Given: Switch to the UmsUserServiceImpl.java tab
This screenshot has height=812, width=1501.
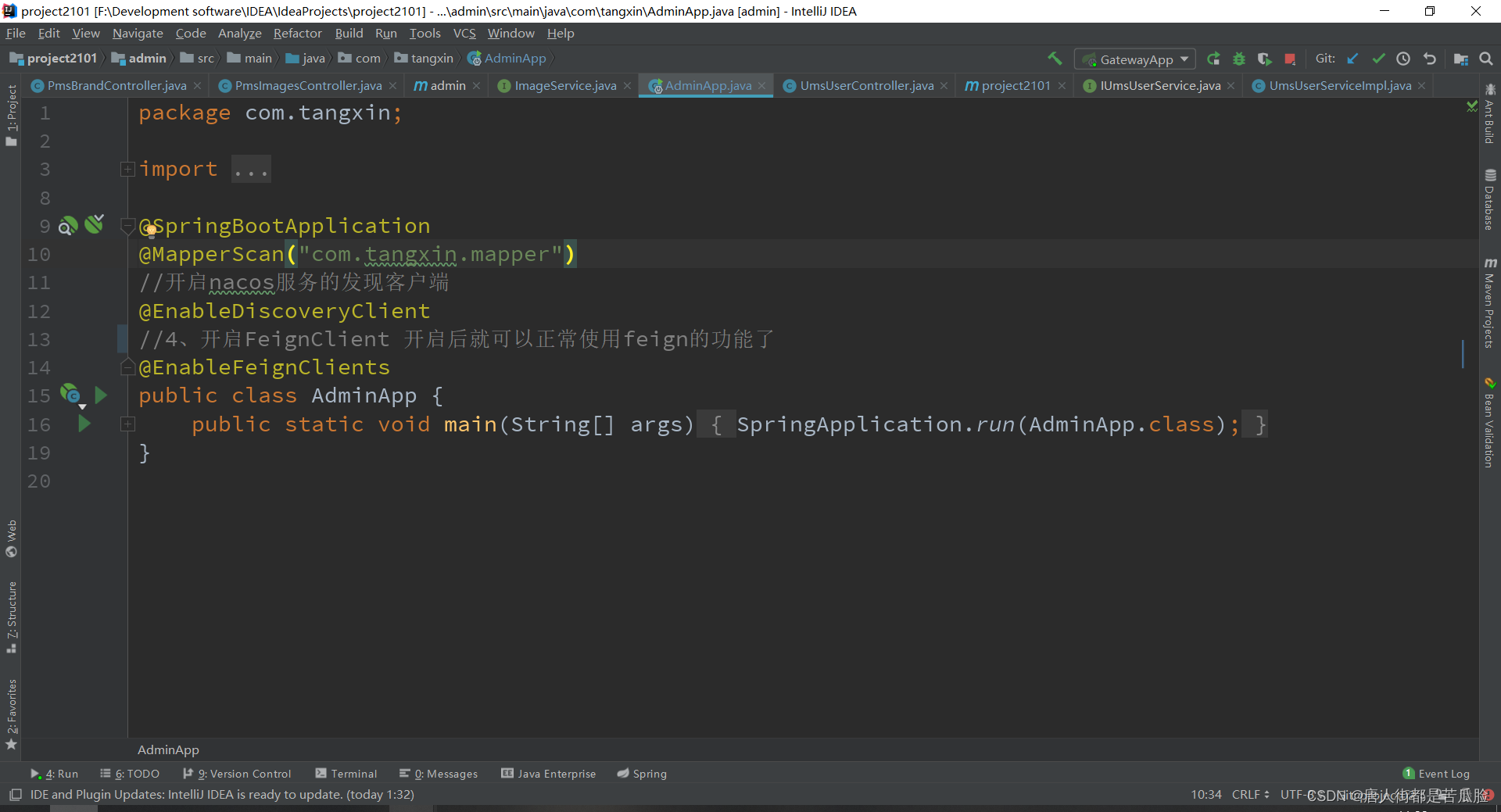Looking at the screenshot, I should pos(1340,86).
